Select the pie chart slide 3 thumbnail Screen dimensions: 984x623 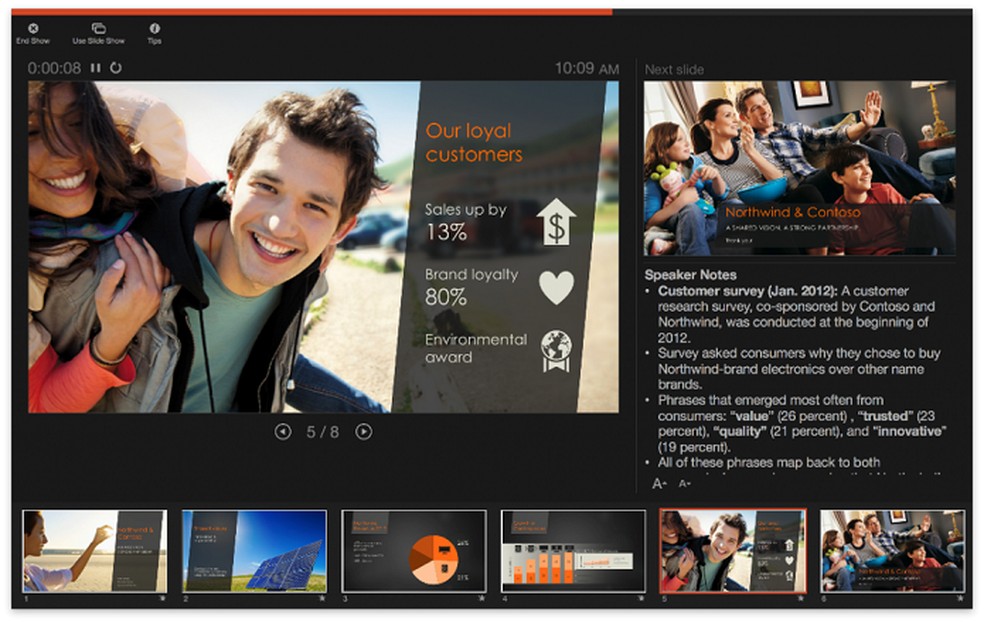point(415,551)
